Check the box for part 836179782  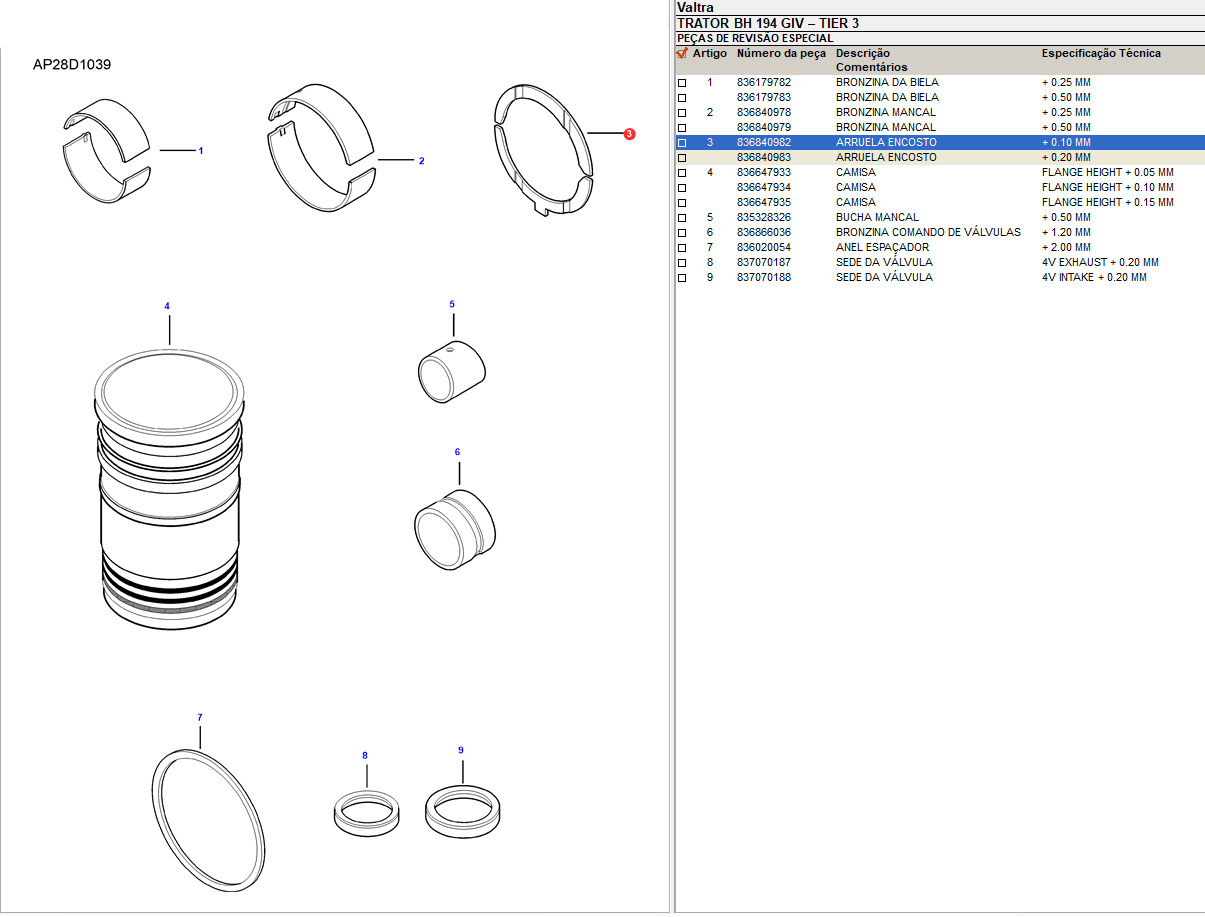682,83
